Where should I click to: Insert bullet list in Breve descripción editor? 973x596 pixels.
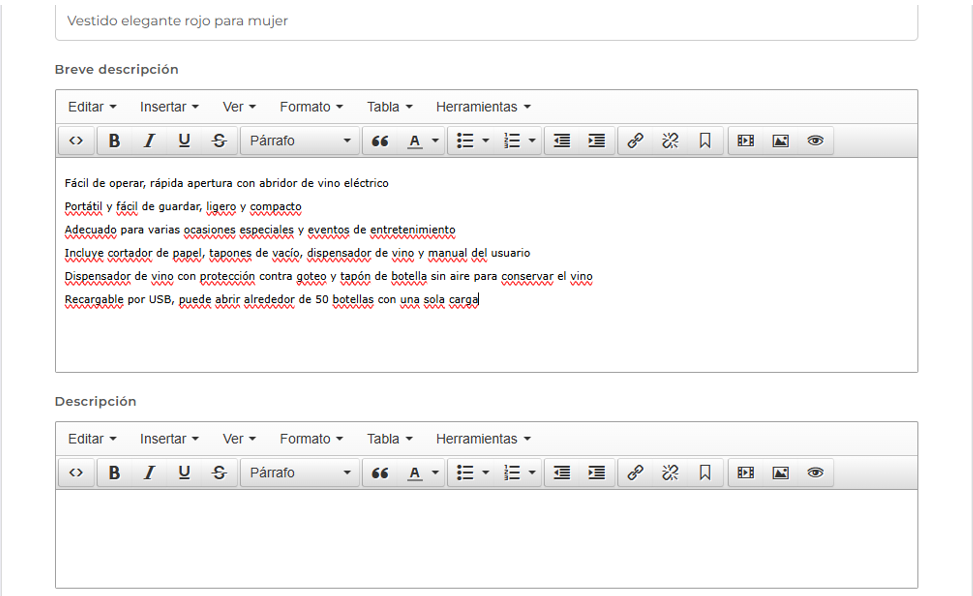tap(465, 141)
